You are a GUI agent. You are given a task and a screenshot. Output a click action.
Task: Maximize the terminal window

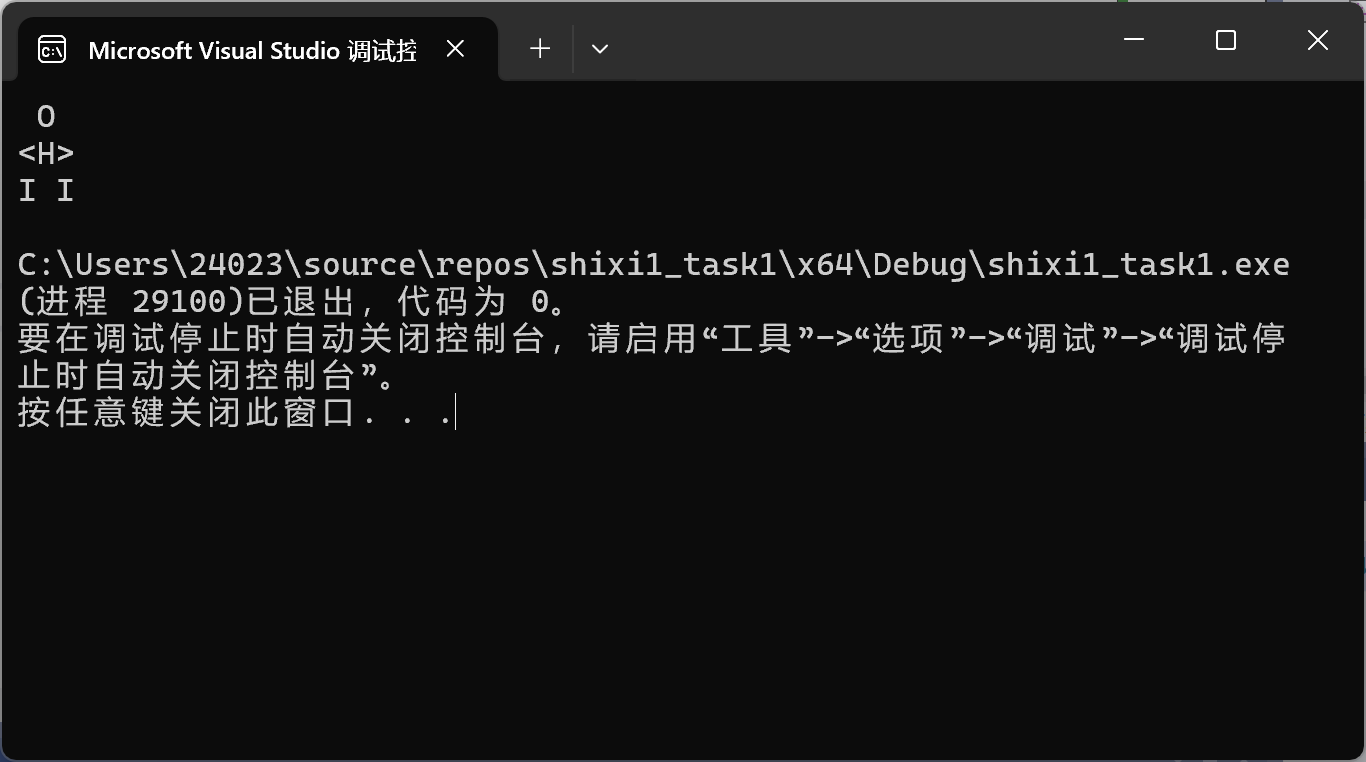coord(1225,40)
